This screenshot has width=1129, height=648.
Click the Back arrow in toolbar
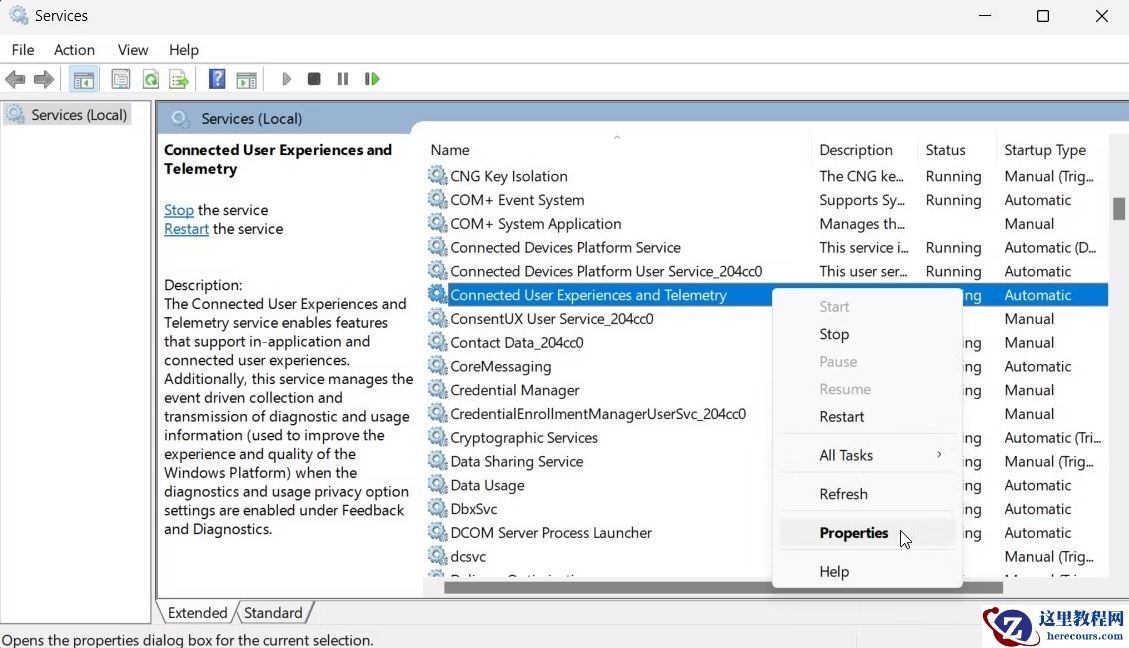coord(15,79)
